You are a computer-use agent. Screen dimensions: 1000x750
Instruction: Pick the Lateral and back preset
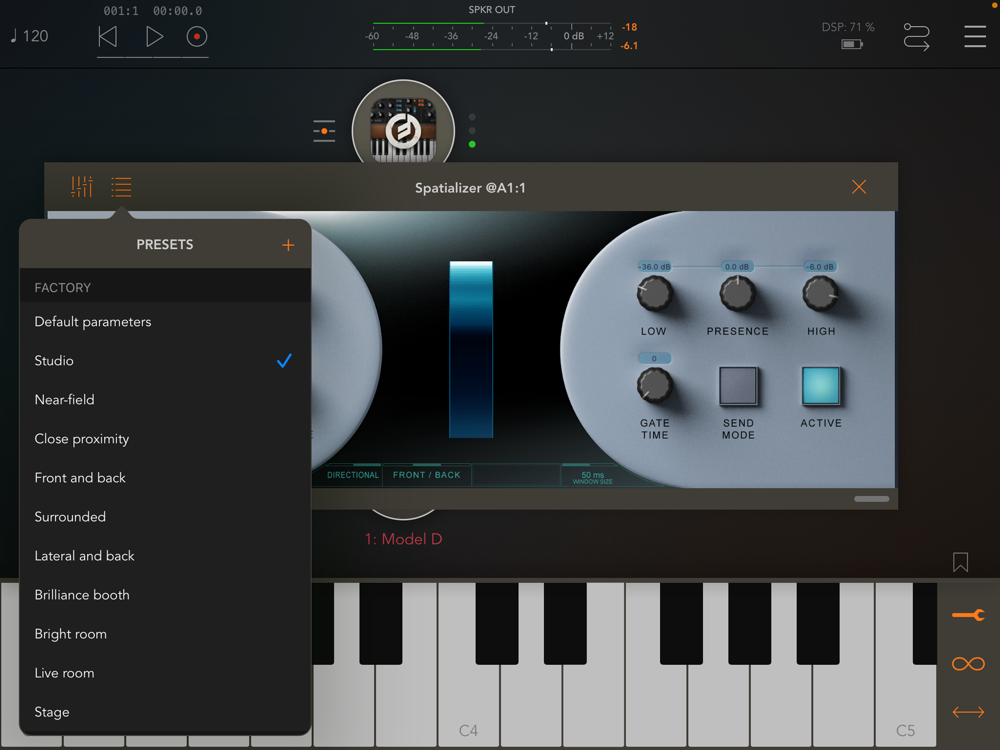pos(165,555)
